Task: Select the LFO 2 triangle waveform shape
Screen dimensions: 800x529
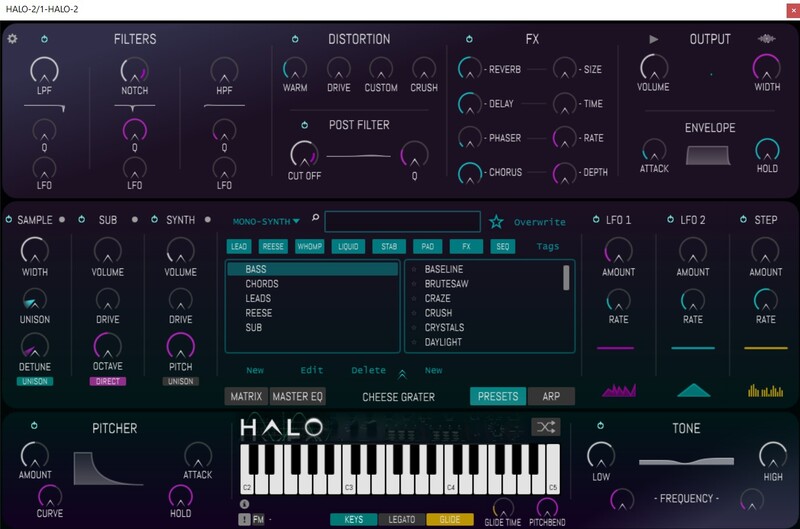Action: pos(693,391)
